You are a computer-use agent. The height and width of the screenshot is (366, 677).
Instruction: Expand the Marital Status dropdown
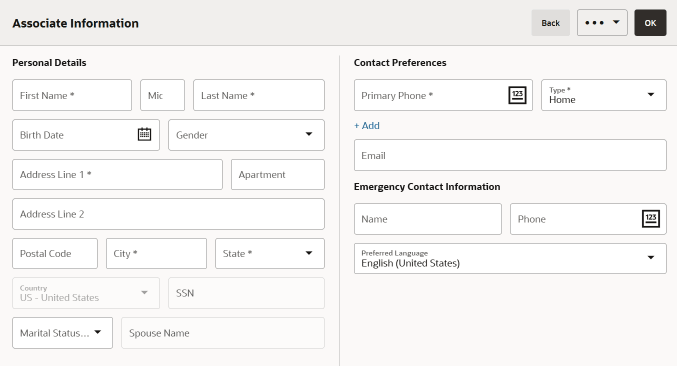pos(63,333)
